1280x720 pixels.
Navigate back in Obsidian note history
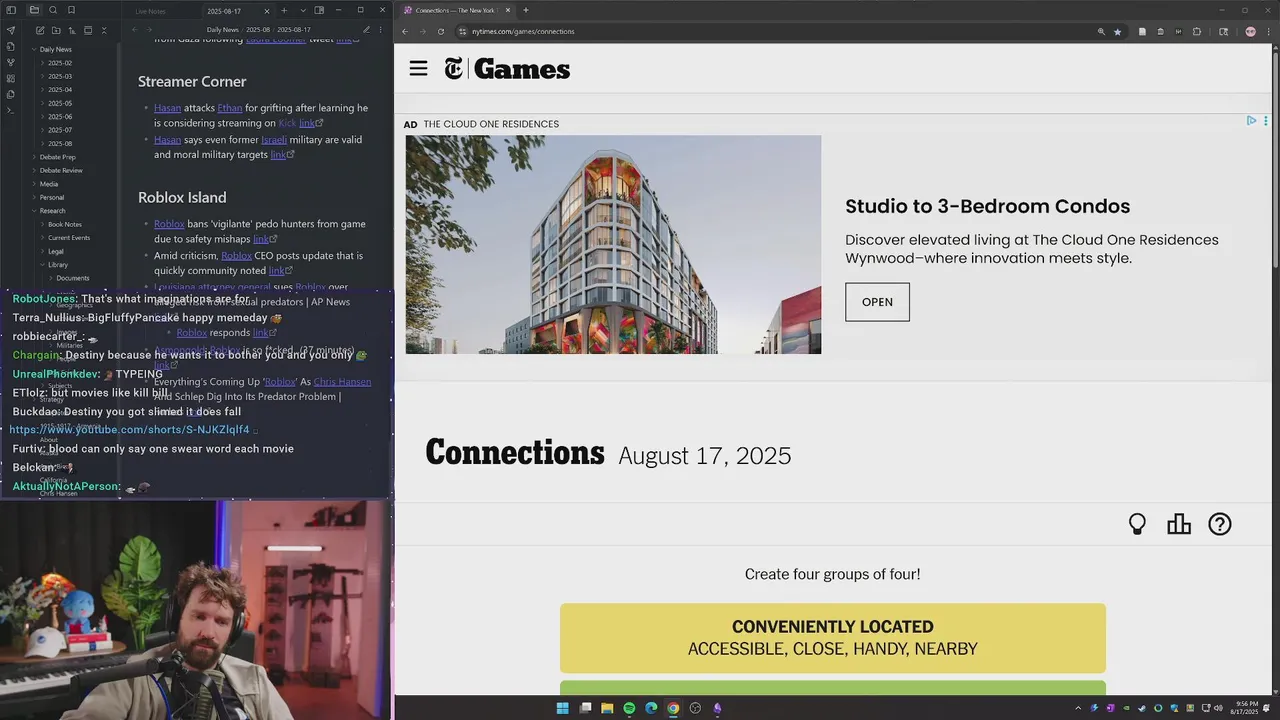tap(135, 30)
